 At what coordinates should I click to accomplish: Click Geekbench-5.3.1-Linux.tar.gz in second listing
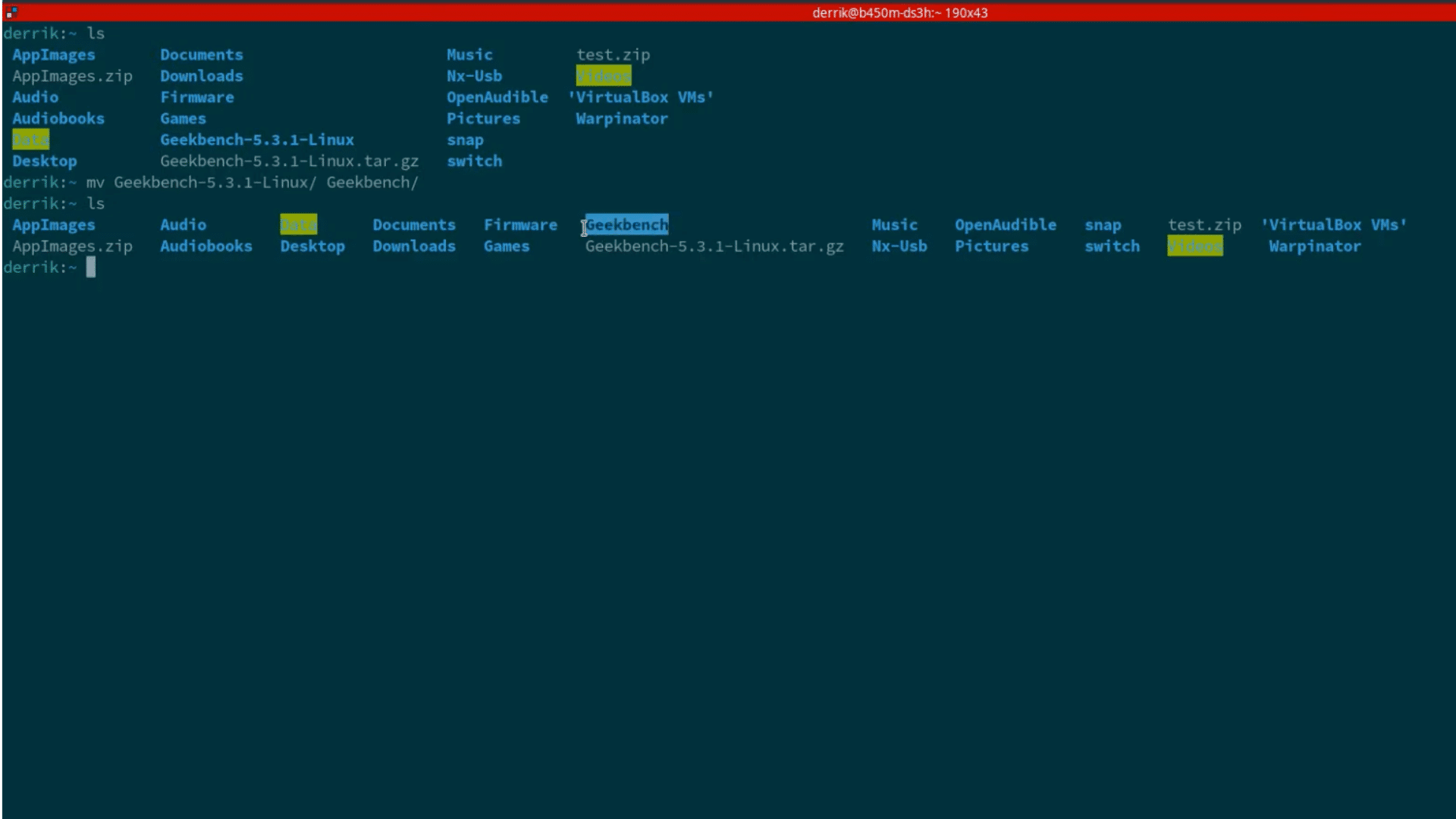pyautogui.click(x=714, y=246)
